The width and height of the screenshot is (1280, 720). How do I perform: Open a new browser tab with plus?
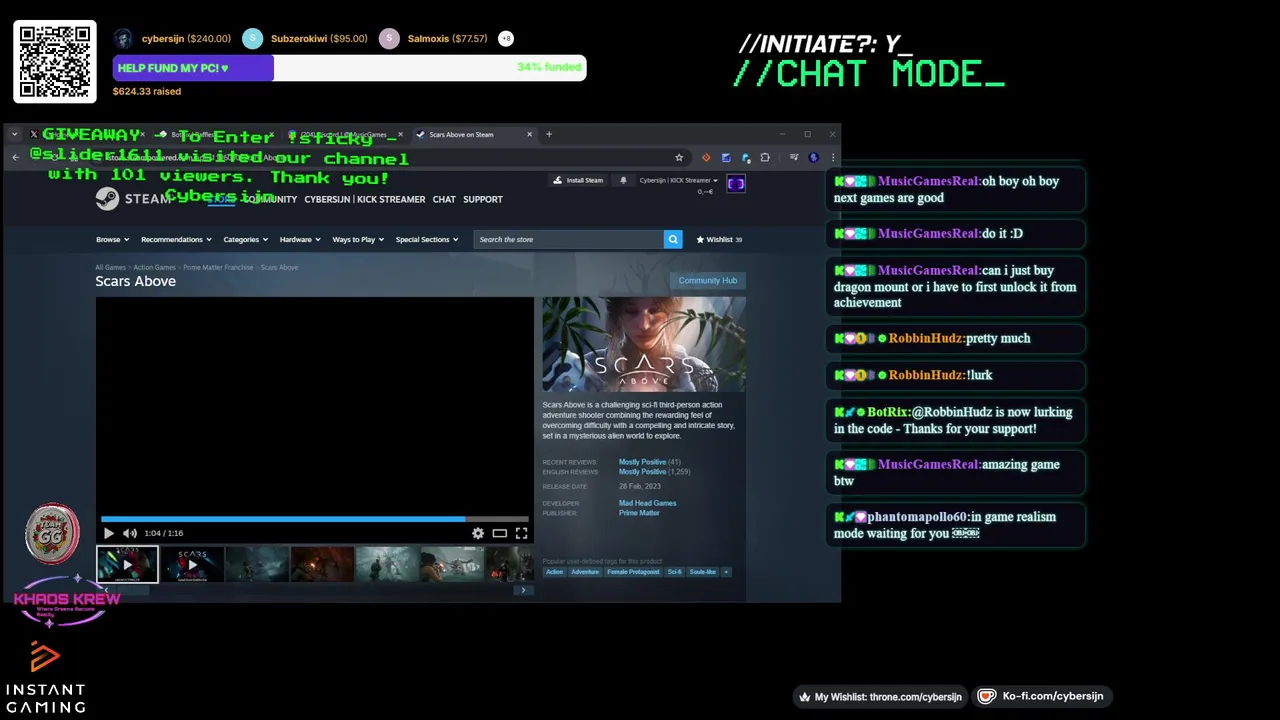coord(548,134)
